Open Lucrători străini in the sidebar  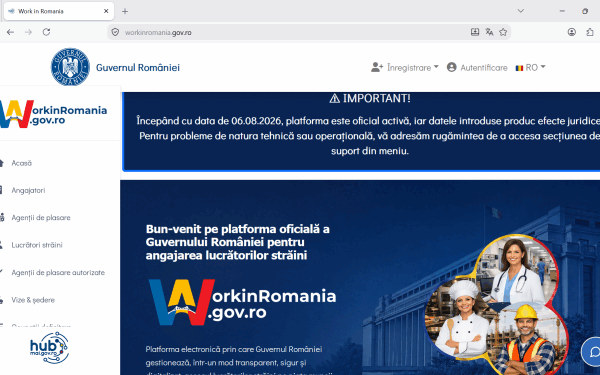click(37, 245)
